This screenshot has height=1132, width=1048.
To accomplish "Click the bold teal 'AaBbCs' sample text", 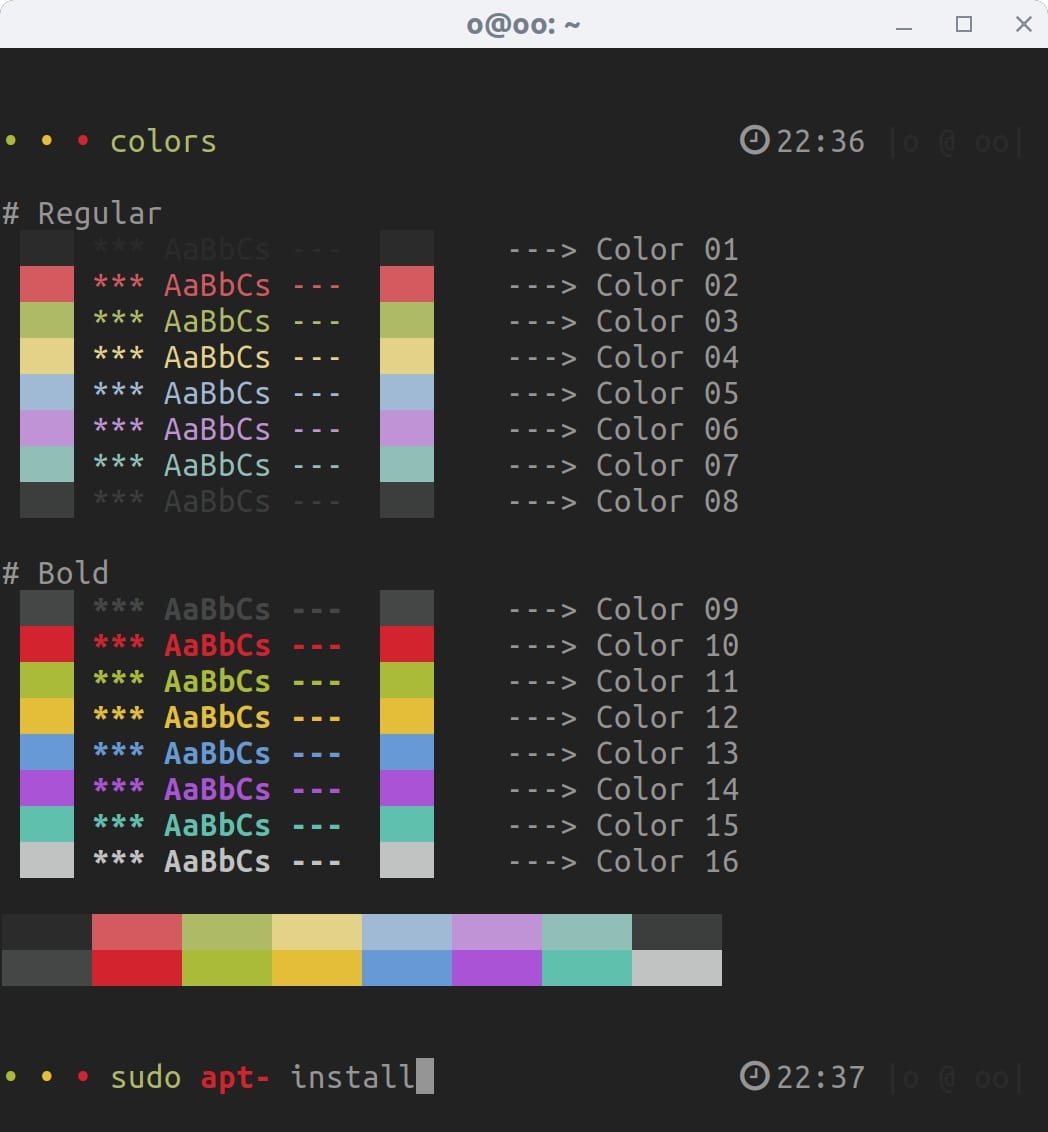I will tap(217, 825).
